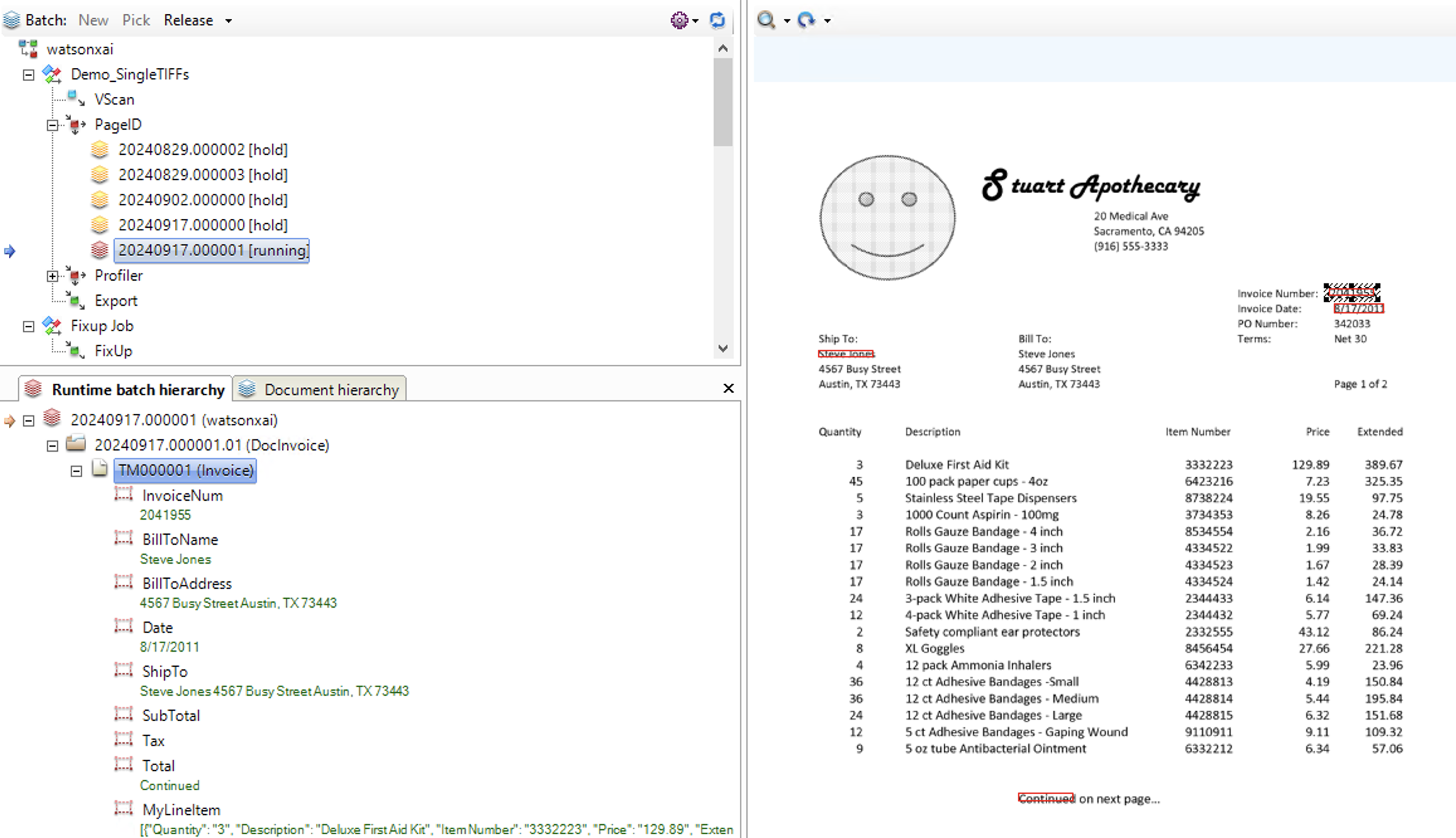Click the batch tree scrollbar thumb

pos(723,102)
